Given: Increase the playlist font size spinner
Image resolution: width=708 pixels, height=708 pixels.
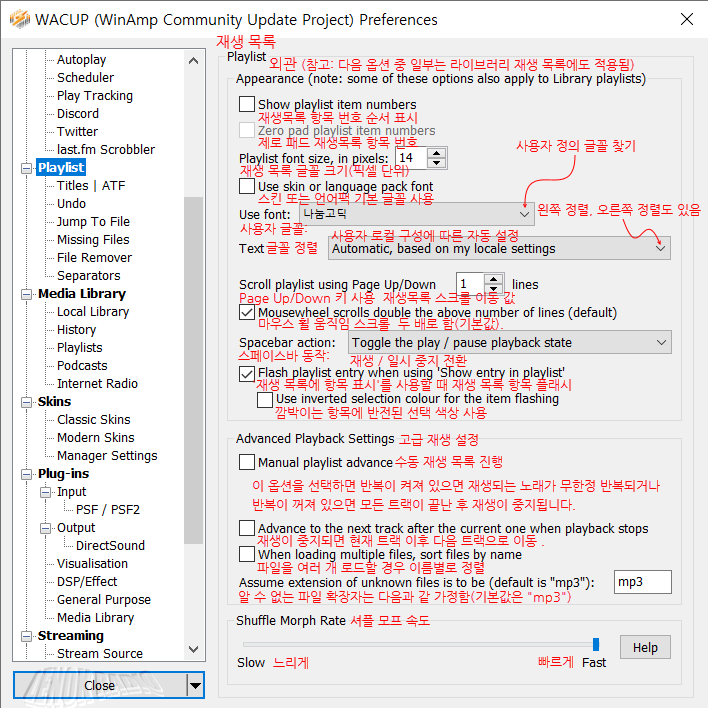Looking at the screenshot, I should point(436,153).
